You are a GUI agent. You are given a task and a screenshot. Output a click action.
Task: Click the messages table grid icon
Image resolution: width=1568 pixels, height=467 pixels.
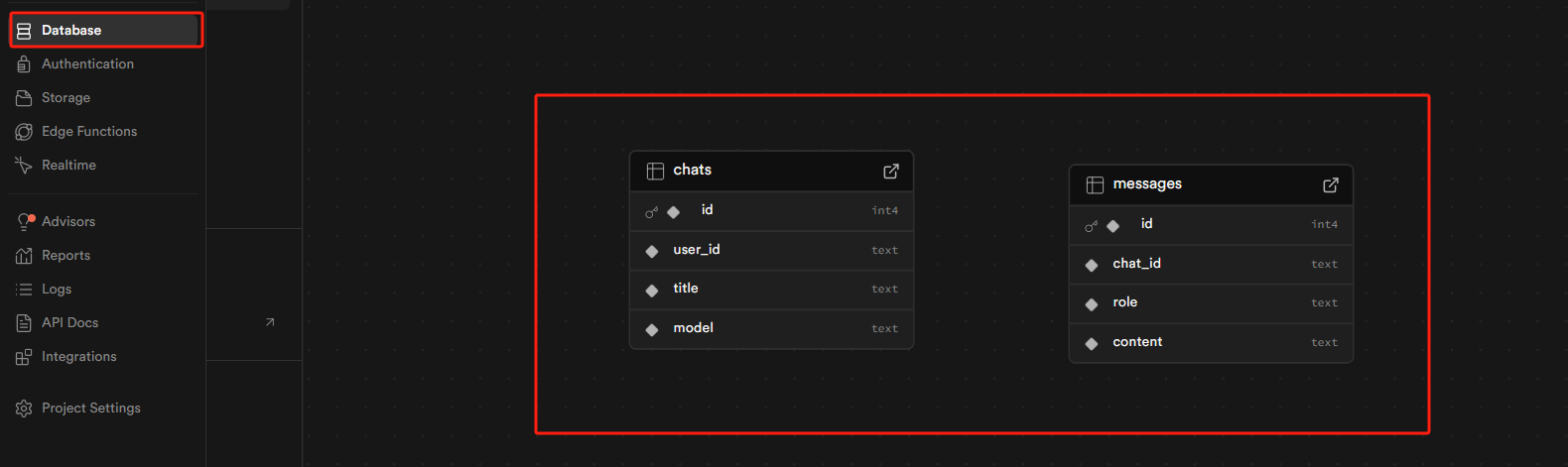pos(1095,185)
